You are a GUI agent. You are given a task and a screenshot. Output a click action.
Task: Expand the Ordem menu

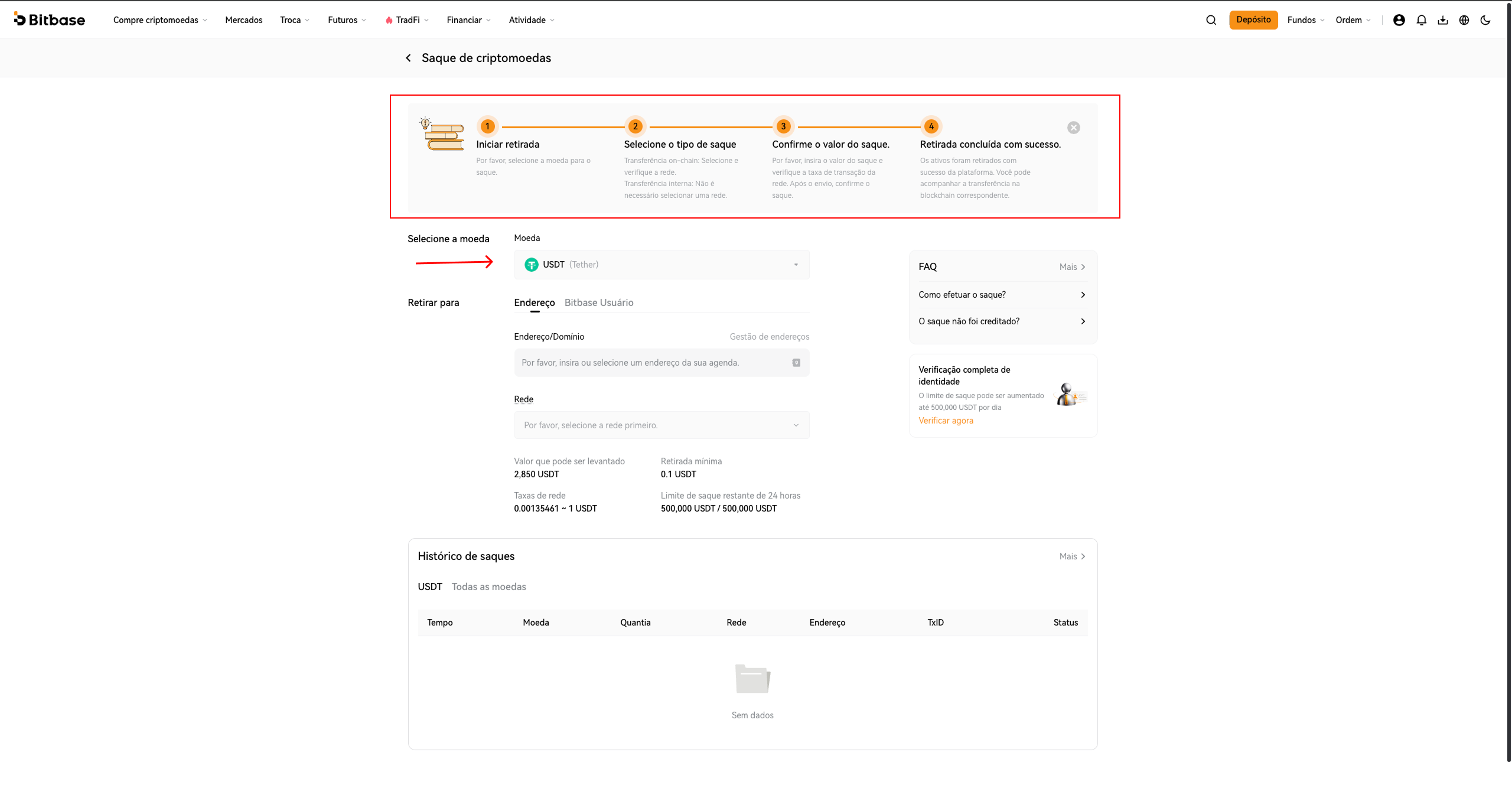pyautogui.click(x=1353, y=20)
